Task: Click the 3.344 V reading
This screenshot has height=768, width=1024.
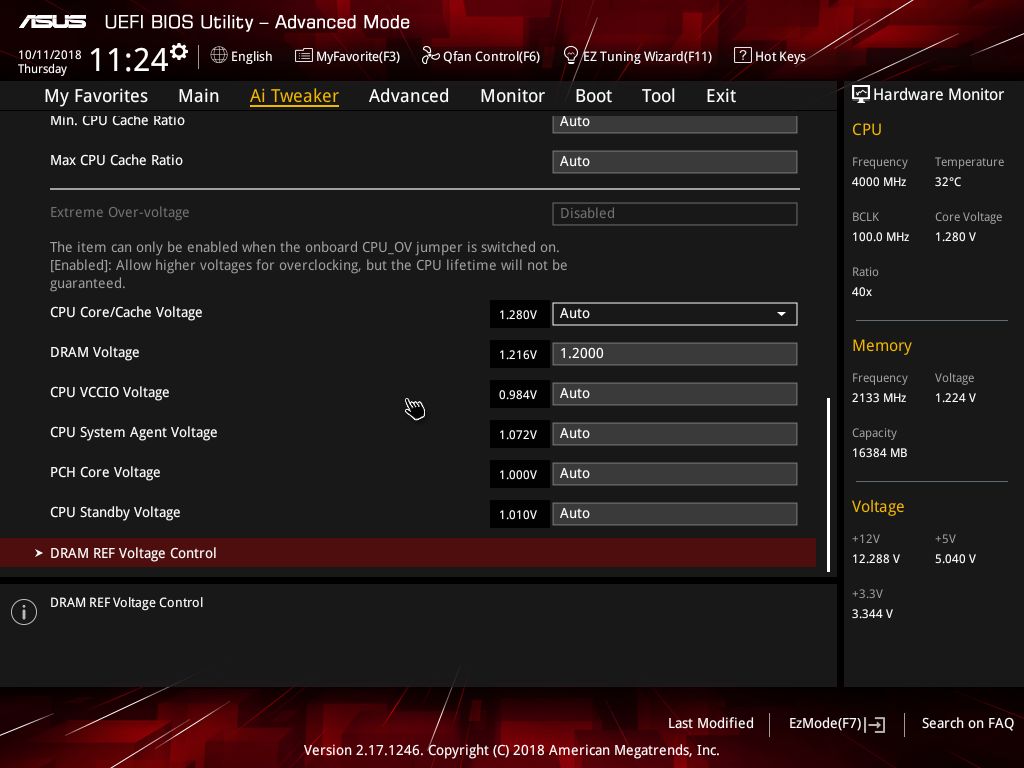Action: point(872,614)
